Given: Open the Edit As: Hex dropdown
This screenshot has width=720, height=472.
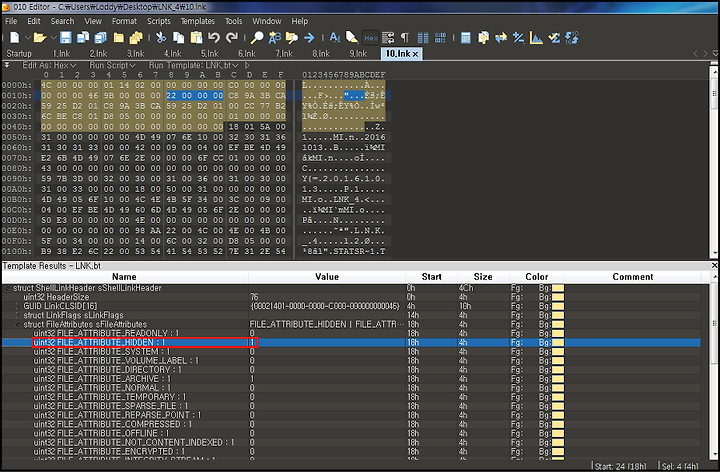Looking at the screenshot, I should point(49,65).
